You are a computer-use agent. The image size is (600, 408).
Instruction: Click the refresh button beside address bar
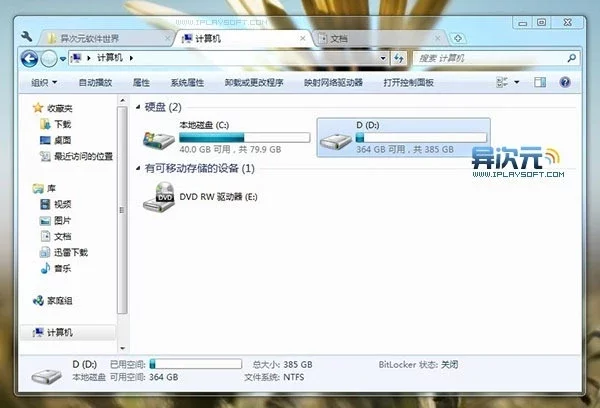tap(399, 59)
